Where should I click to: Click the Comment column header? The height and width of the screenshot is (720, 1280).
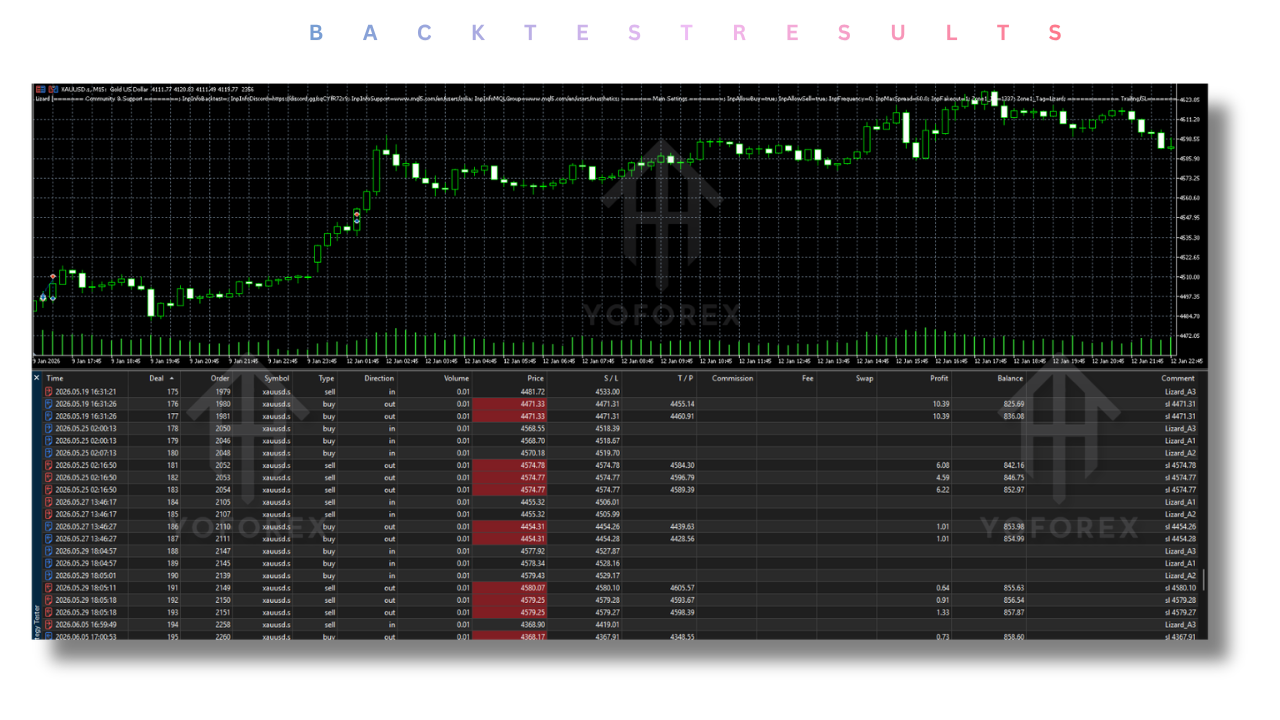[1178, 379]
